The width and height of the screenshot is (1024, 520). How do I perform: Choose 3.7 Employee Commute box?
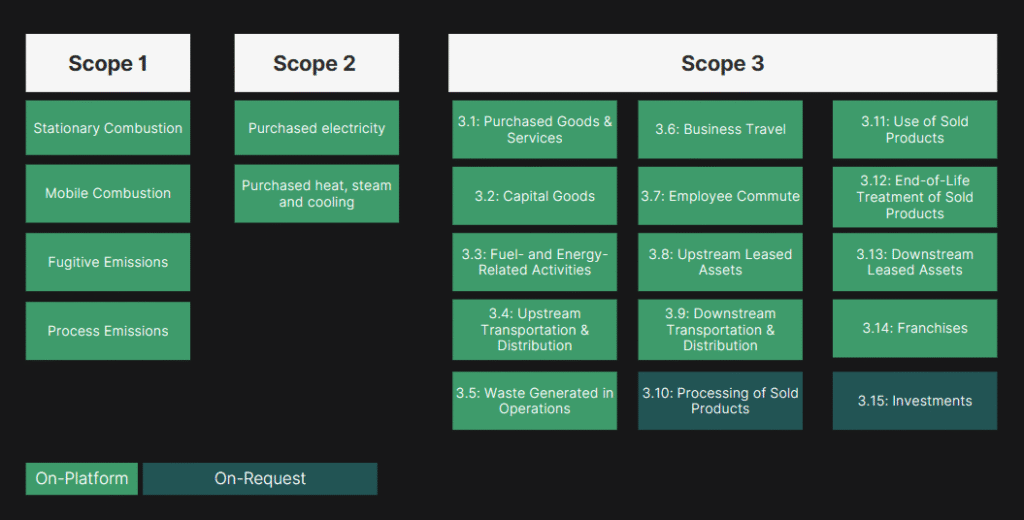click(720, 196)
